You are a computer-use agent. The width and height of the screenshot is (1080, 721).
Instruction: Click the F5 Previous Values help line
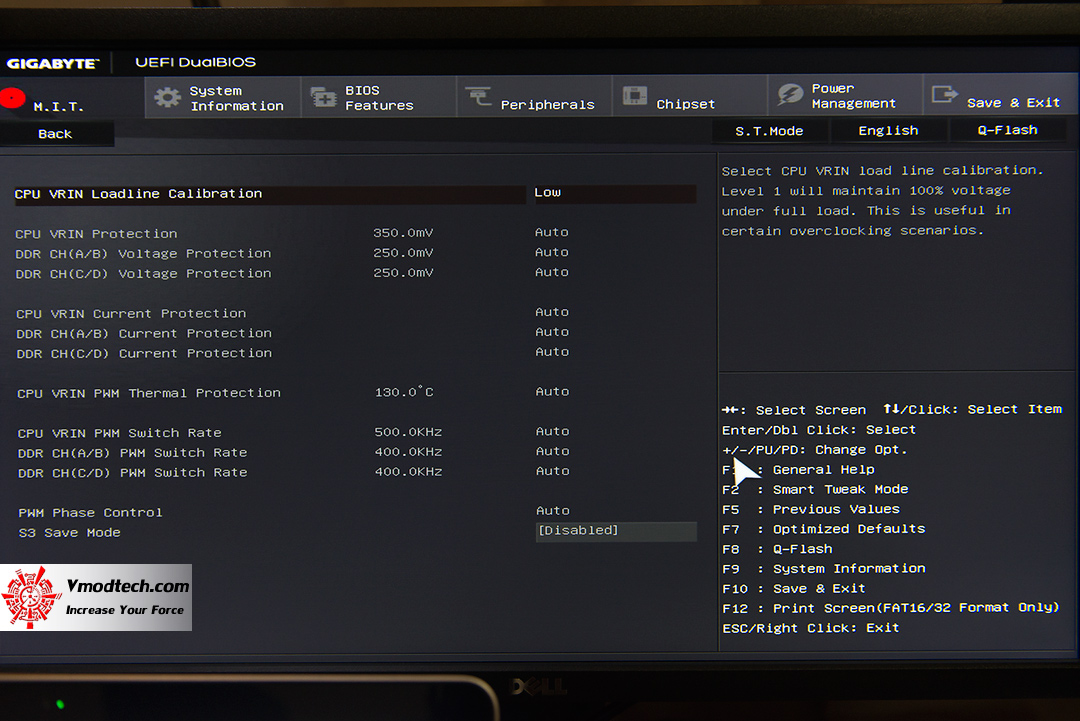click(811, 510)
